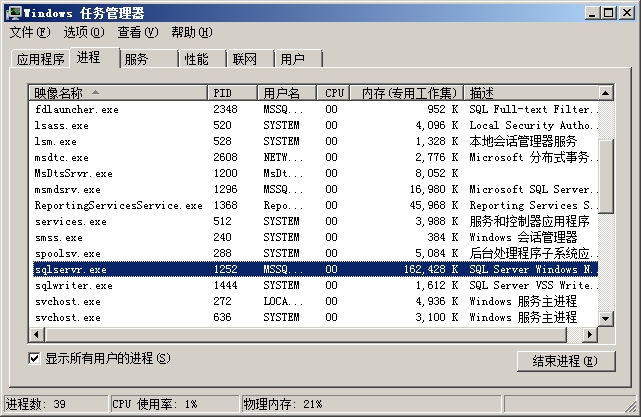Image resolution: width=641 pixels, height=417 pixels.
Task: Select the MsDtsSrvr.exe process
Action: click(x=314, y=173)
